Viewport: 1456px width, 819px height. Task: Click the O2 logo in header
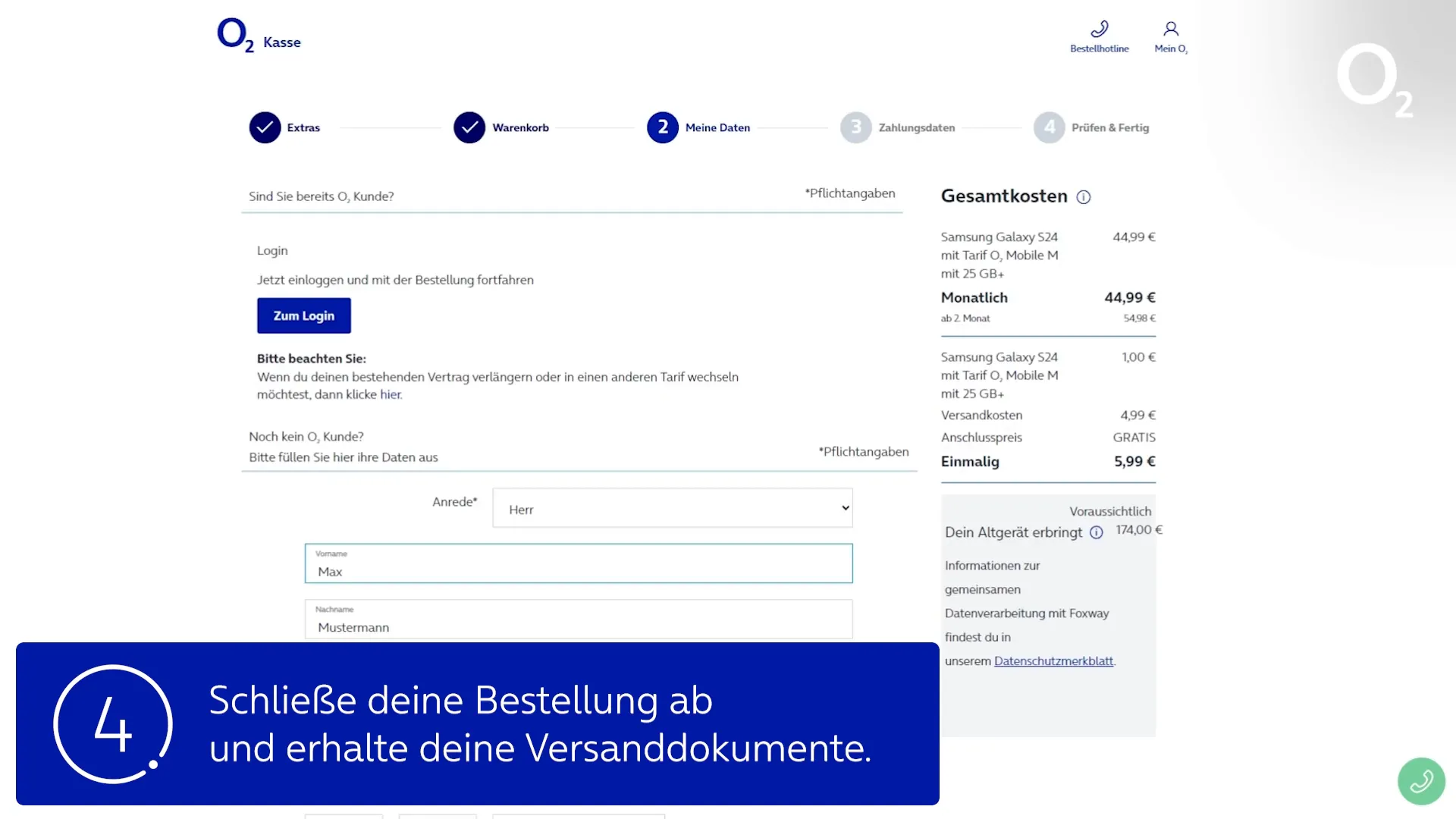(235, 35)
